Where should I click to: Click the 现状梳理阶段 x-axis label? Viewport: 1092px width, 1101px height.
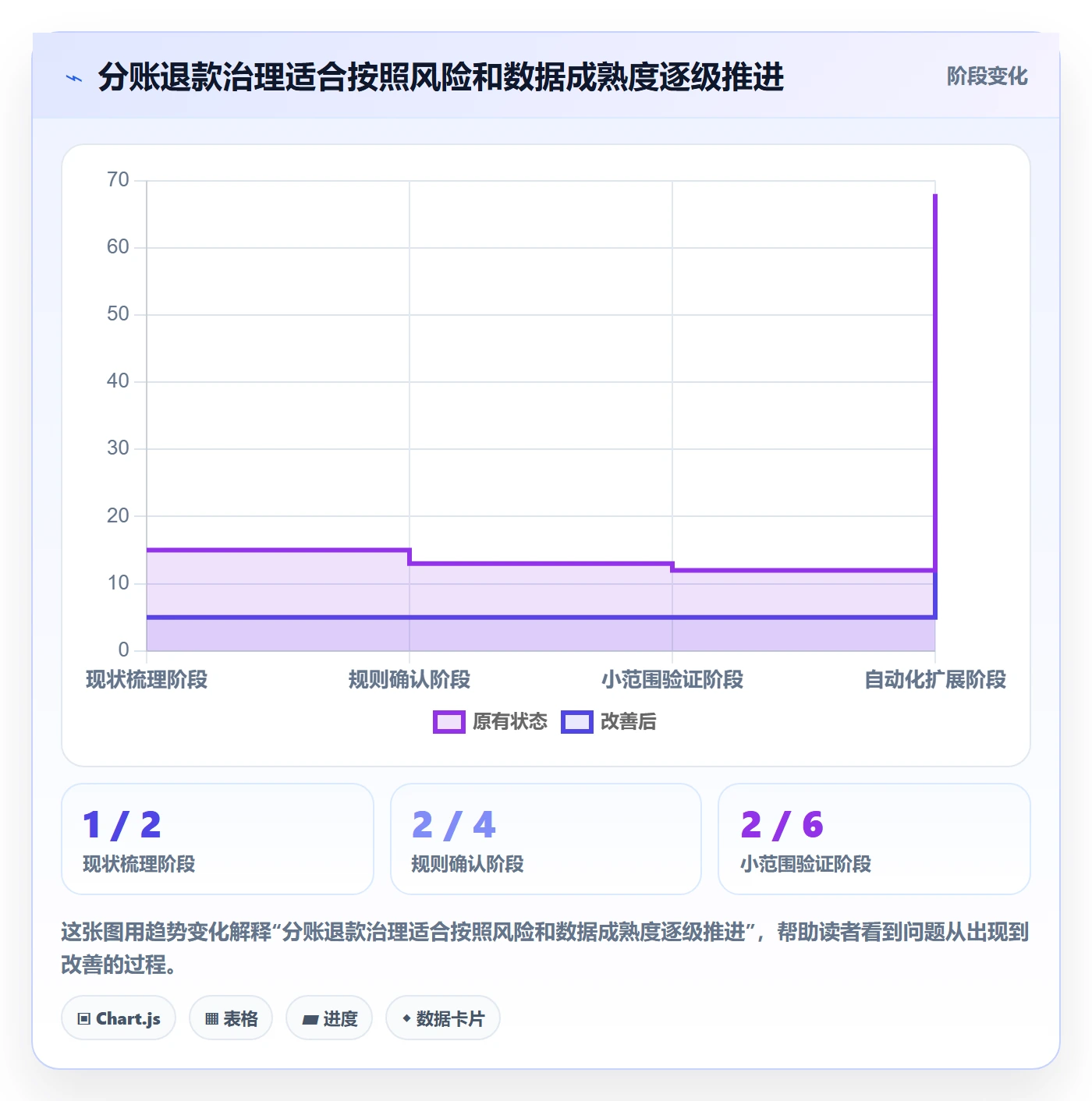pos(147,680)
